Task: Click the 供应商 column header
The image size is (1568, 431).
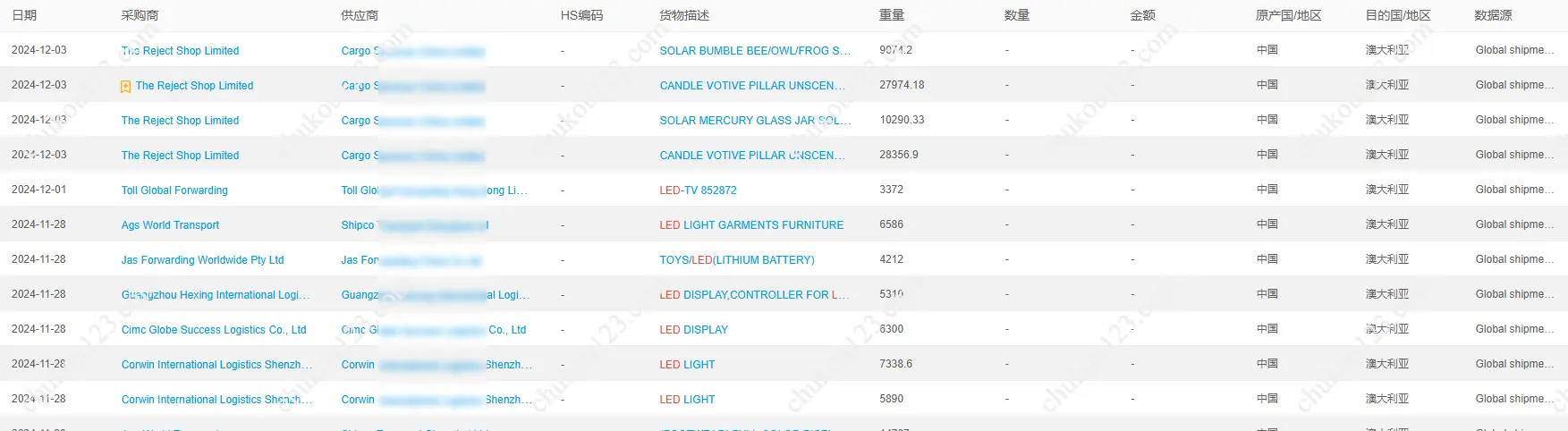Action: pos(360,15)
